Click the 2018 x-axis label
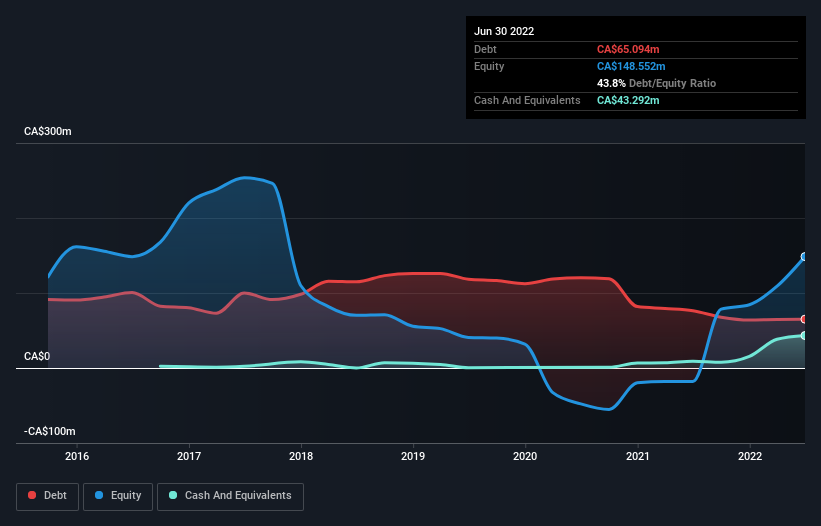This screenshot has height=526, width=821. coord(301,456)
